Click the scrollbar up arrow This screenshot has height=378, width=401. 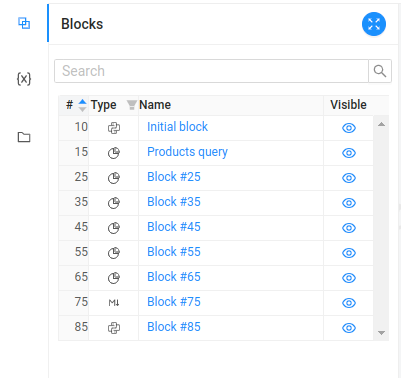click(x=382, y=124)
